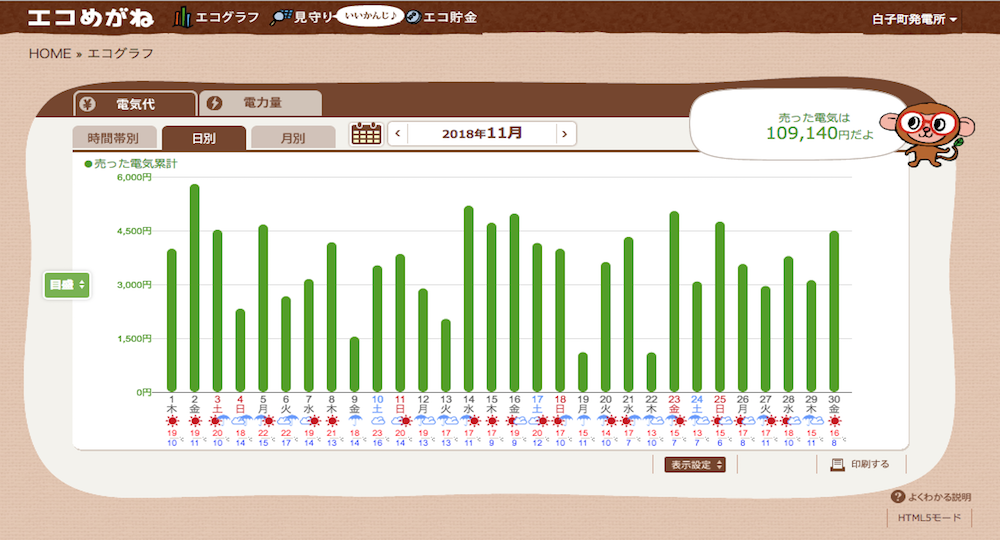Click the 1,500円 axis label
This screenshot has width=1000, height=540.
click(134, 339)
